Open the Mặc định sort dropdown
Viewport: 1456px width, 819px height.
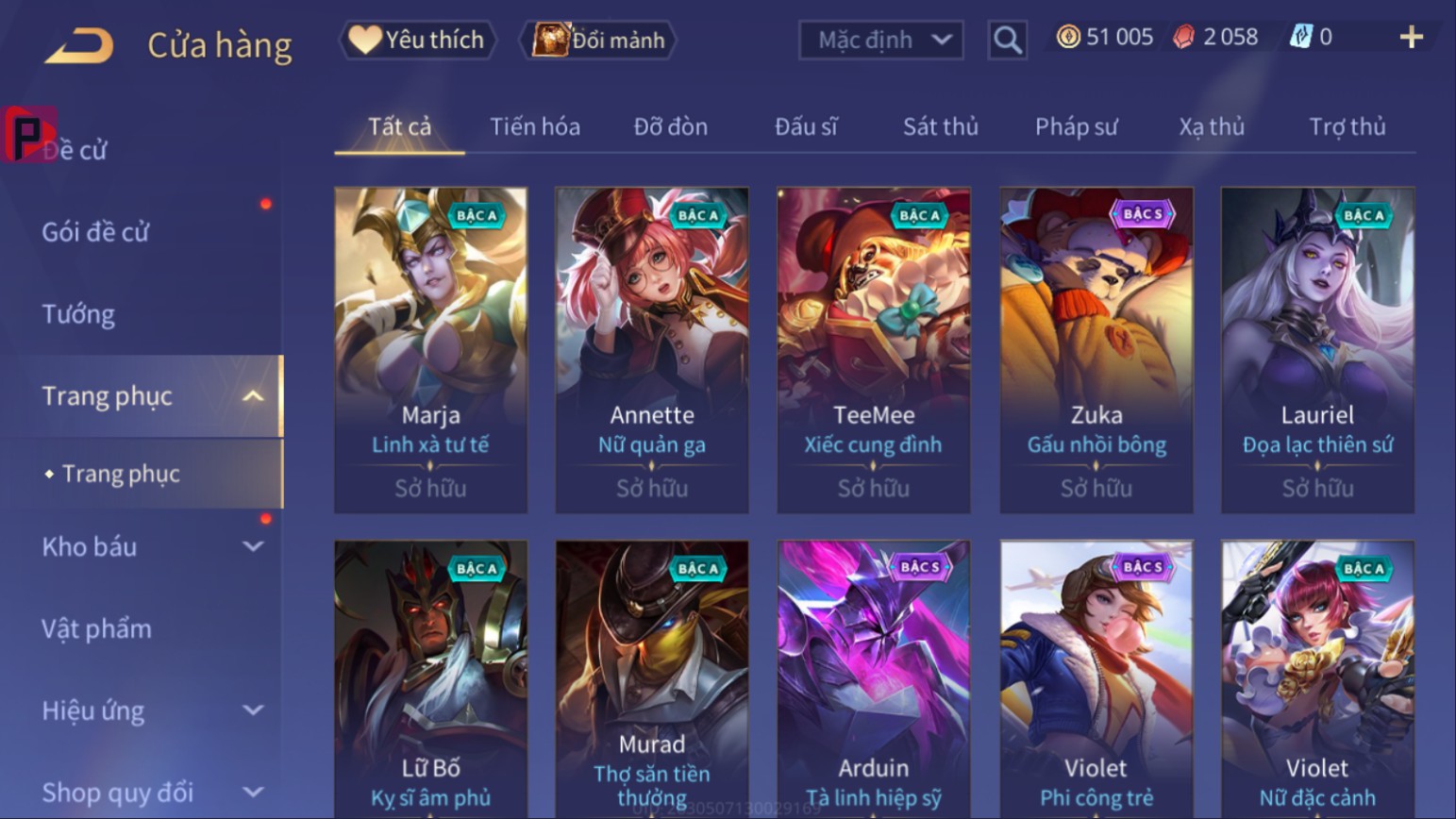881,40
